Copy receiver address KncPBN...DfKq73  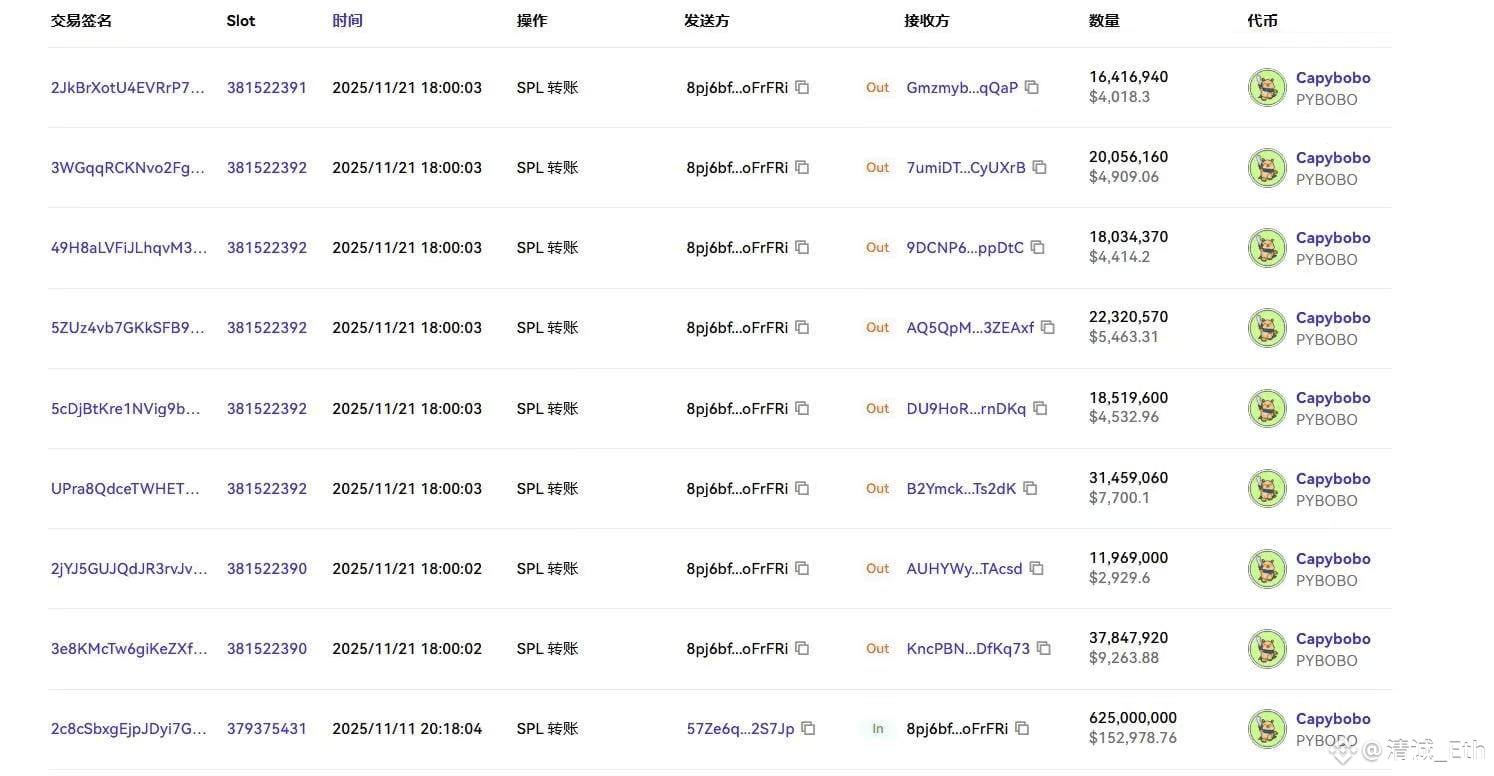tap(1044, 648)
